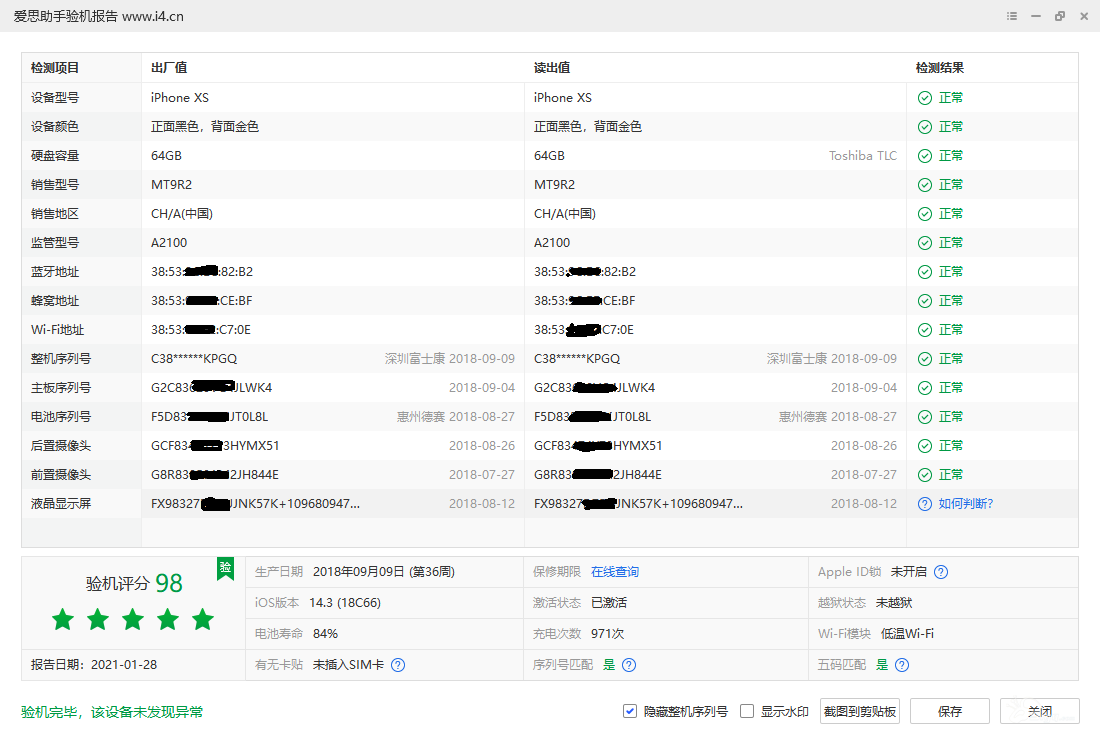Enable the 显示水印 checkbox
Image resolution: width=1100 pixels, height=749 pixels.
click(x=747, y=711)
